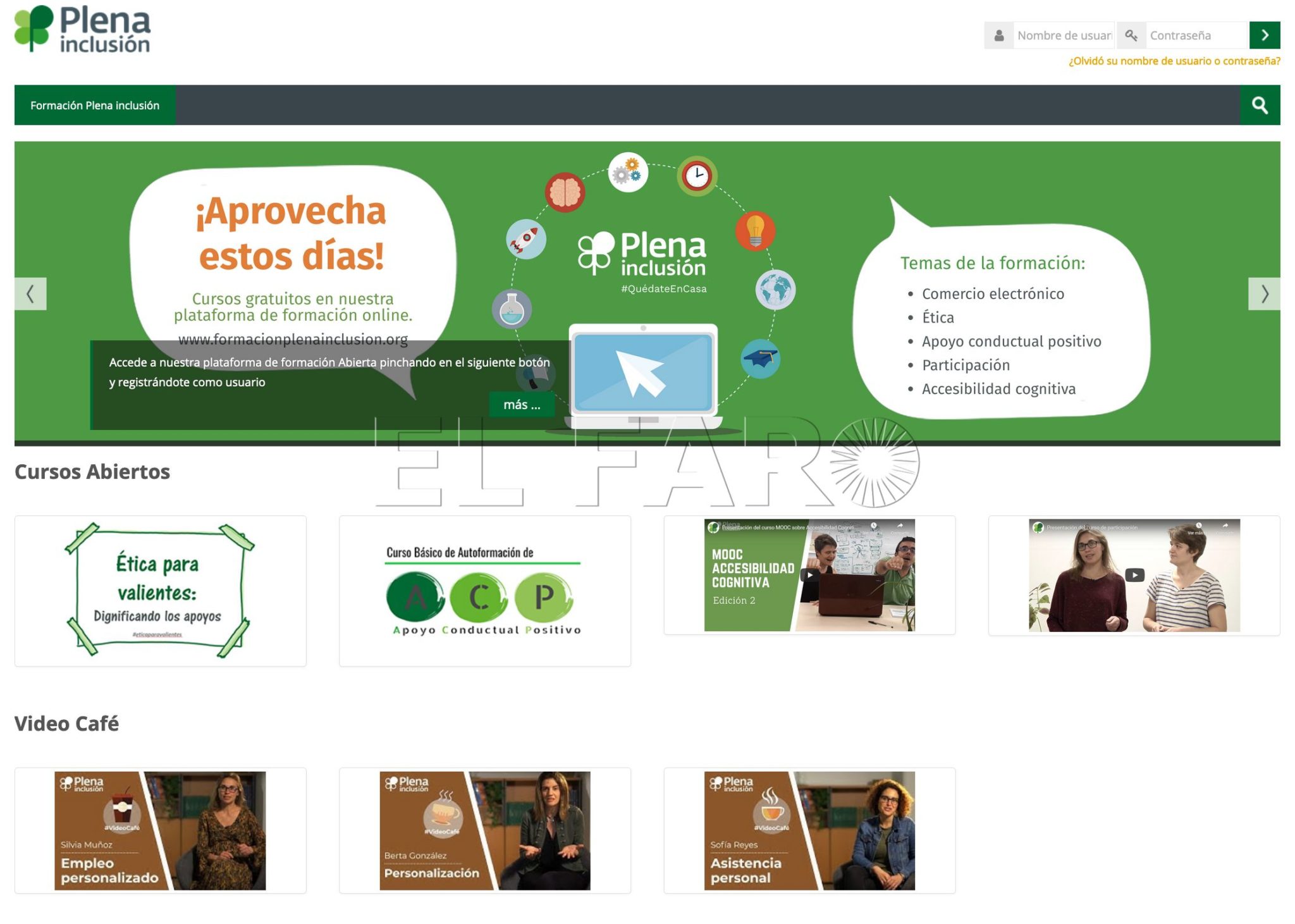Open the forgot username or password link
The image size is (1295, 924).
click(1174, 61)
